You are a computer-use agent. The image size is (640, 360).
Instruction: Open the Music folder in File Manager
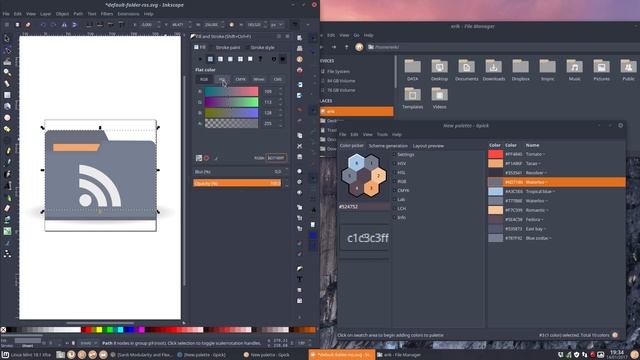[574, 70]
